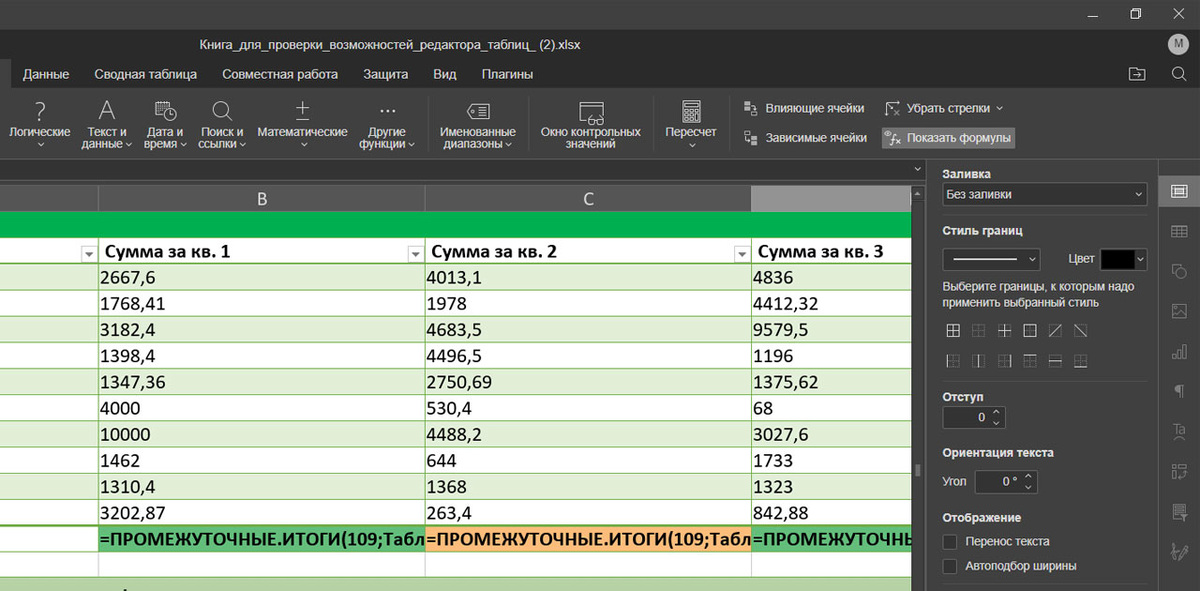Select column header B
The width and height of the screenshot is (1200, 591).
pyautogui.click(x=262, y=199)
